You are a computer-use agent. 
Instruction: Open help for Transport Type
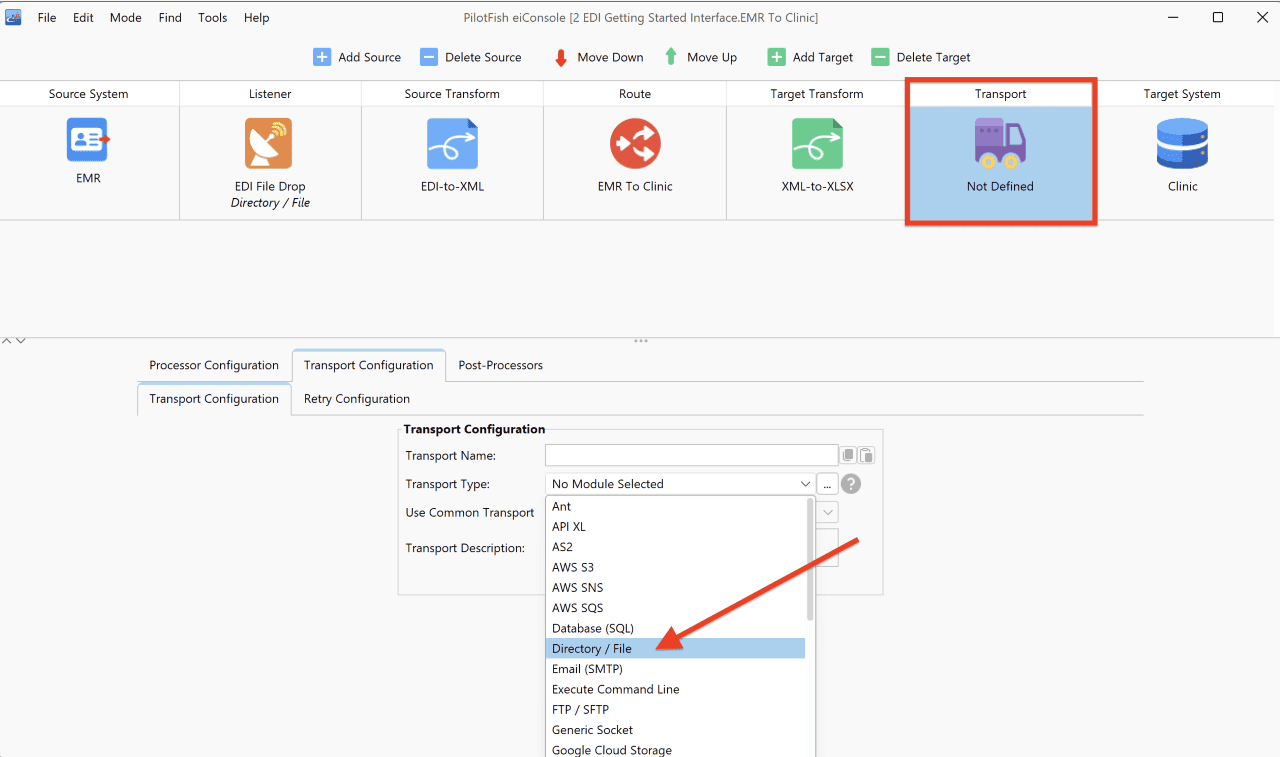(x=851, y=484)
